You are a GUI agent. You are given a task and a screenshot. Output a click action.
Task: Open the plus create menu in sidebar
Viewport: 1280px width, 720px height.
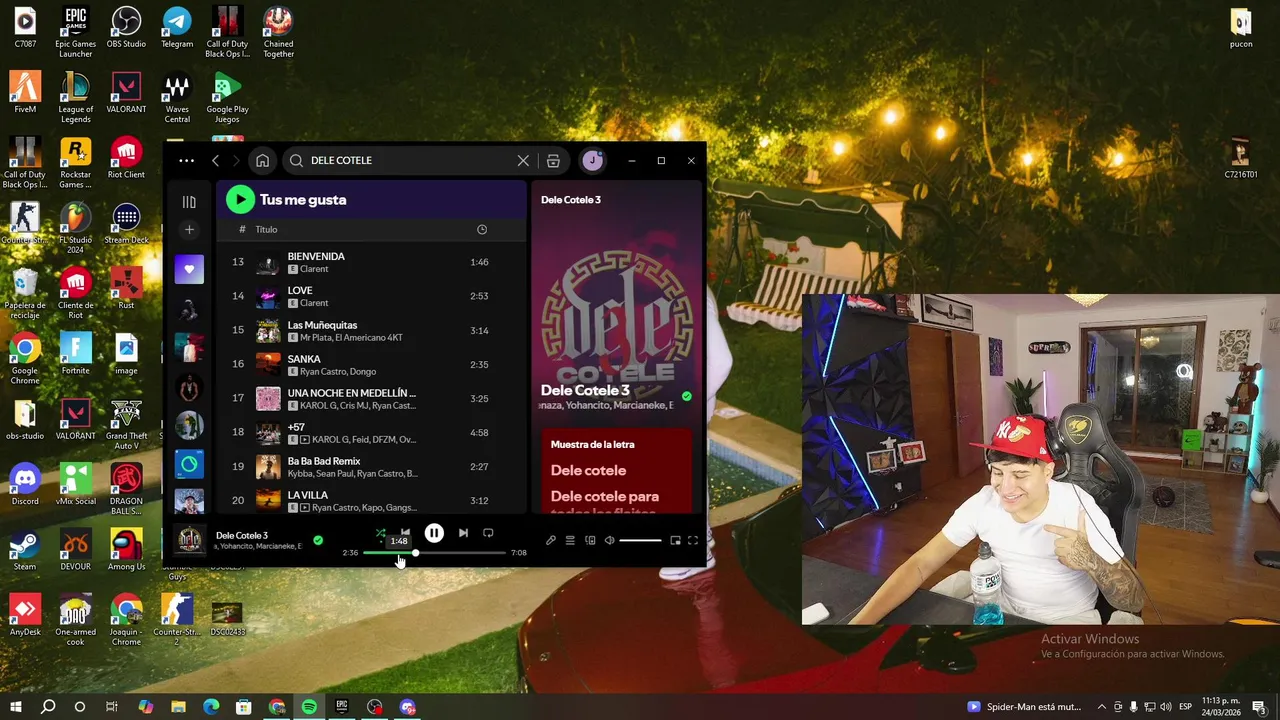click(189, 230)
